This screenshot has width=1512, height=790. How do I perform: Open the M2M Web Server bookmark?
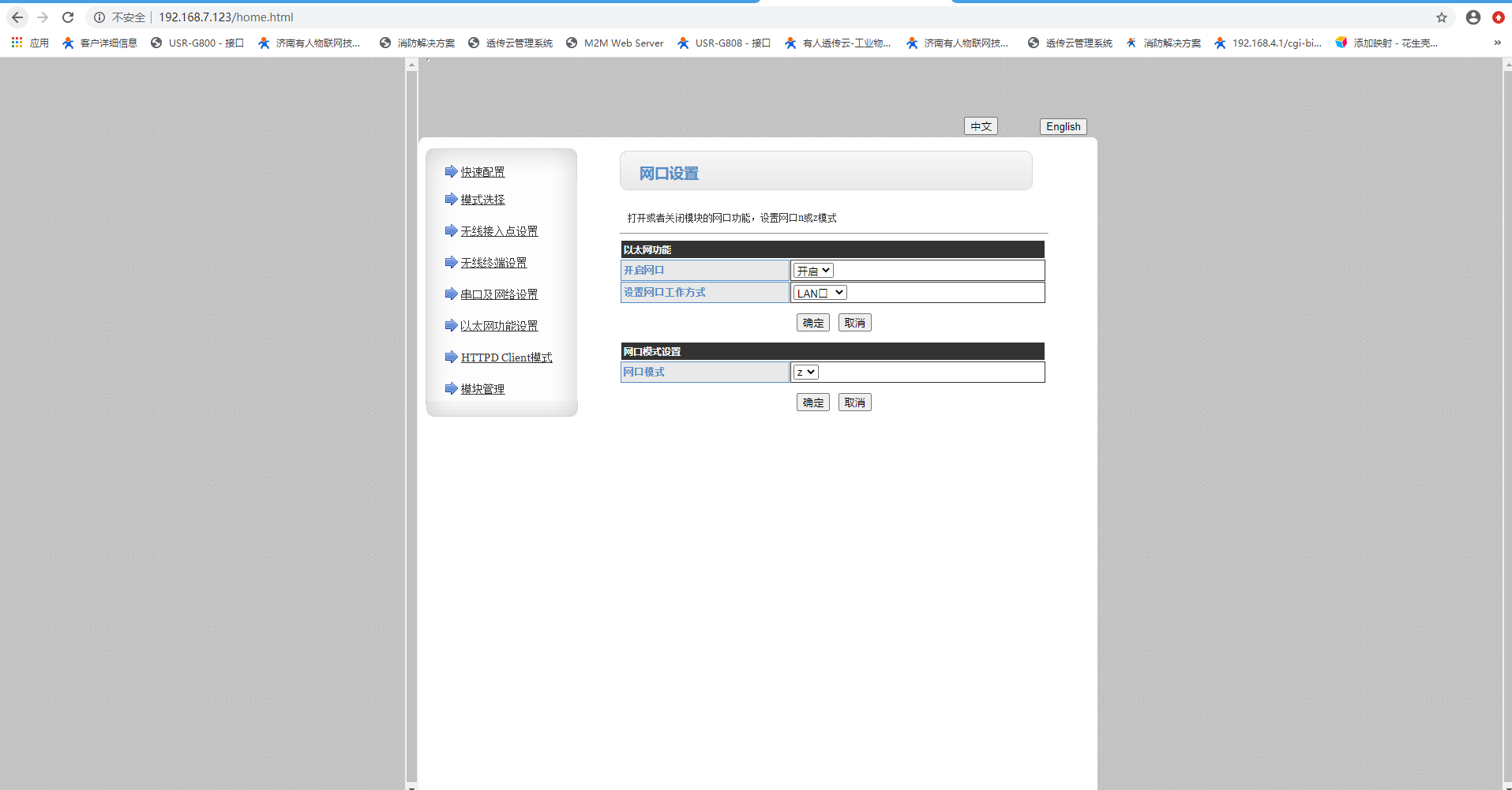pyautogui.click(x=623, y=43)
